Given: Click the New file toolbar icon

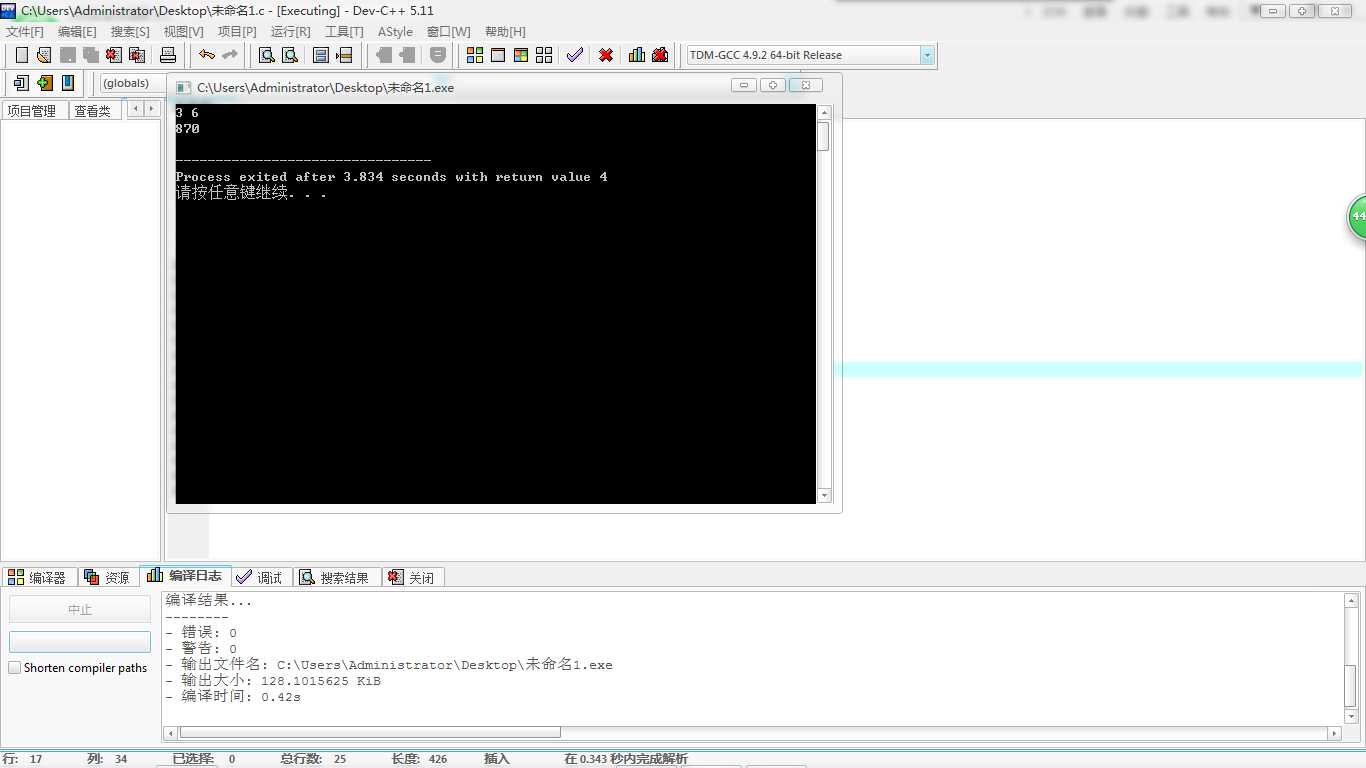Looking at the screenshot, I should 22,55.
